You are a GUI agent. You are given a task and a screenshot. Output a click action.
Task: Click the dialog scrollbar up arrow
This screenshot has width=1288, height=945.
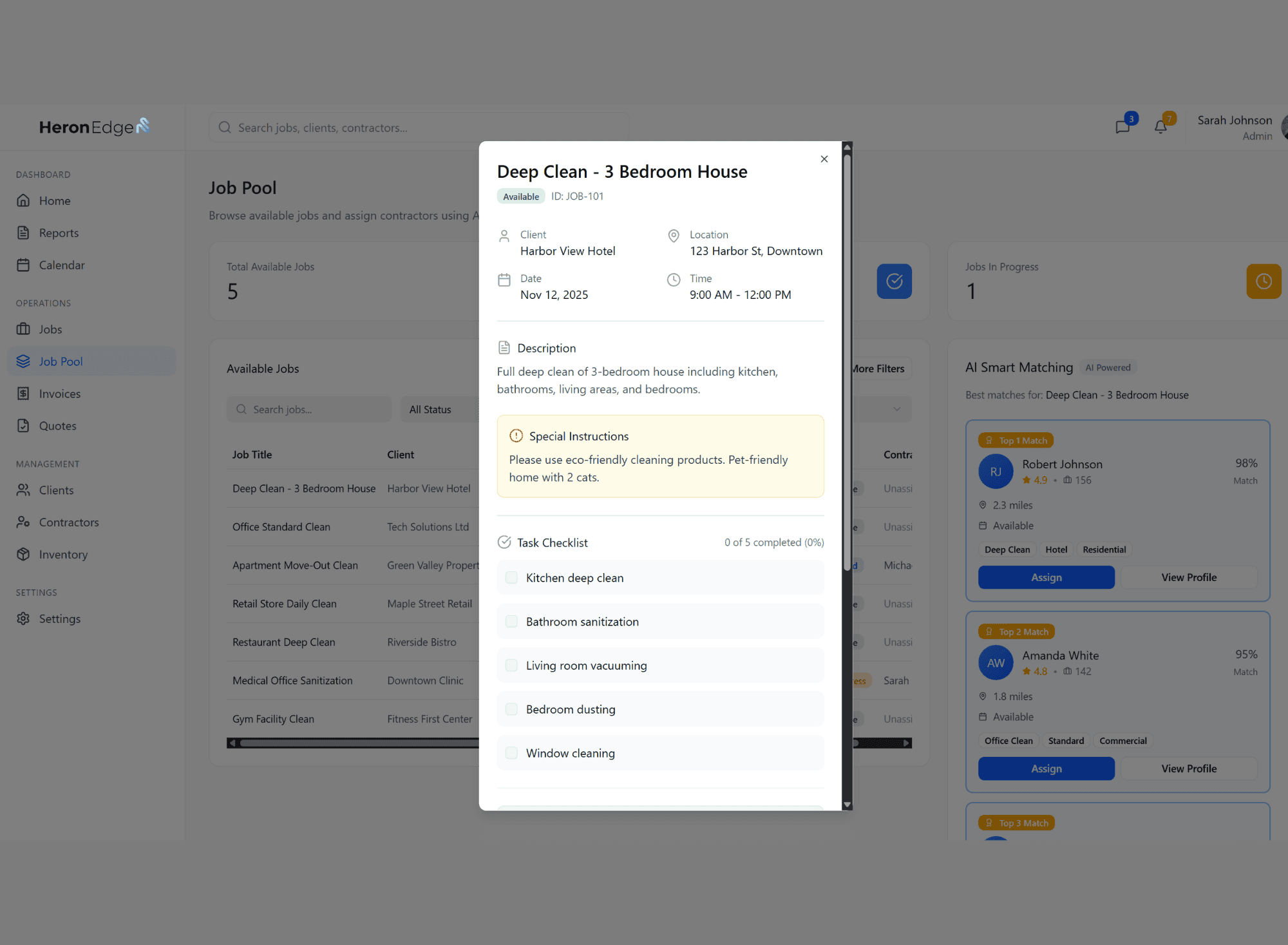[x=848, y=148]
